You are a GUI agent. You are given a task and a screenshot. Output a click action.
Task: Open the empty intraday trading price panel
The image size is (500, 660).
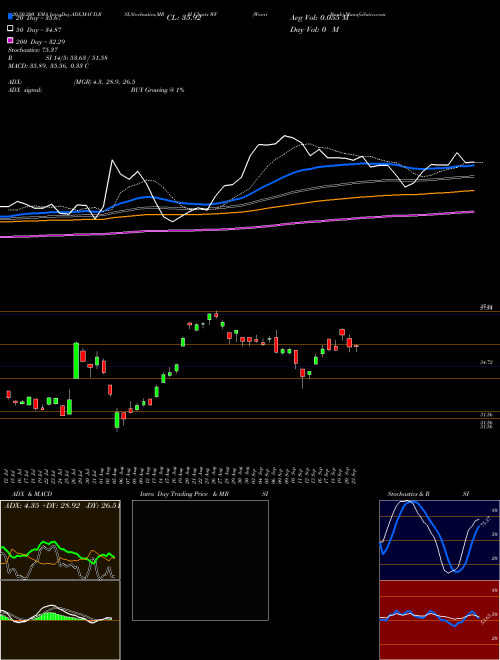point(200,560)
